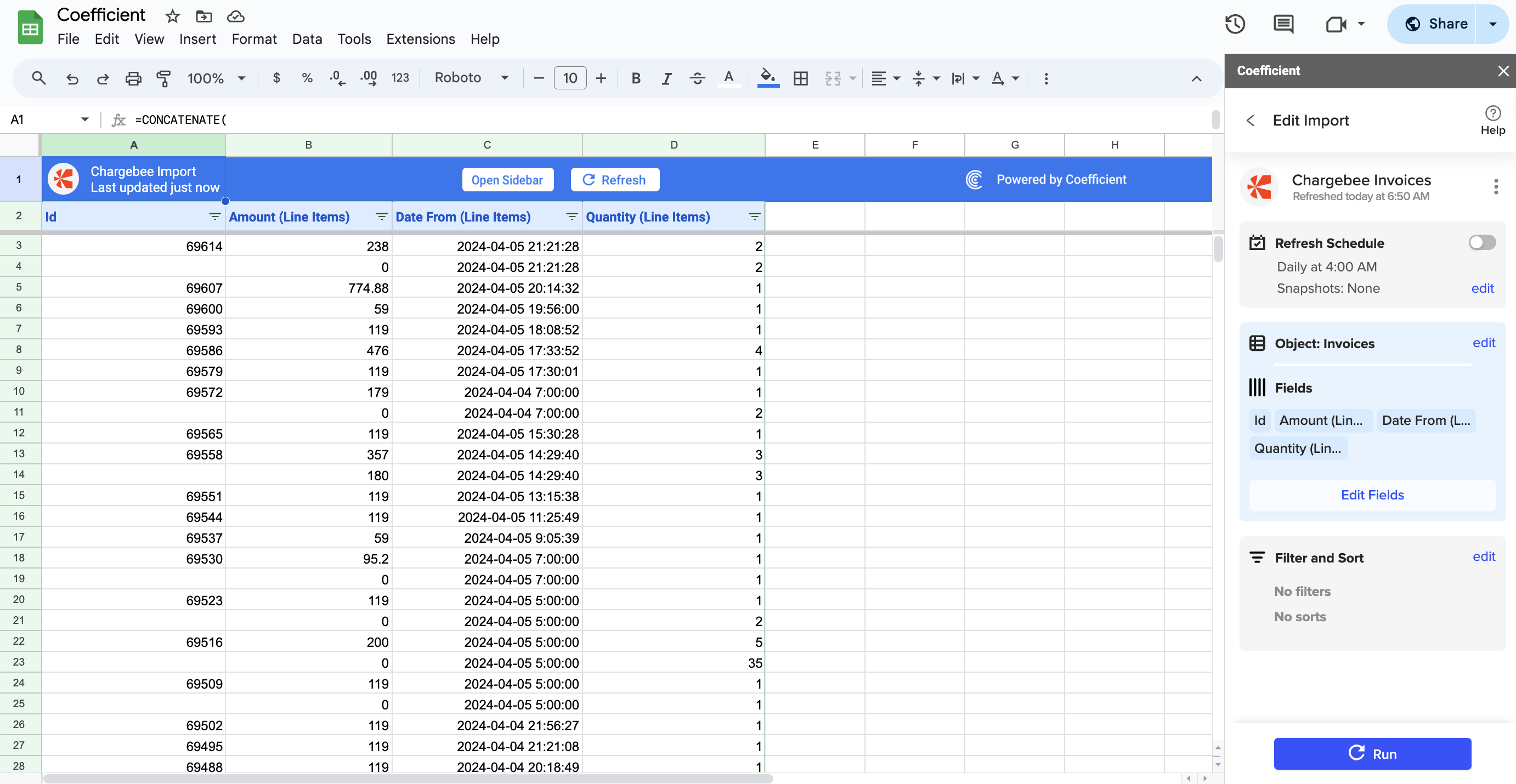
Task: Click Open Sidebar in the sheet
Action: click(507, 179)
